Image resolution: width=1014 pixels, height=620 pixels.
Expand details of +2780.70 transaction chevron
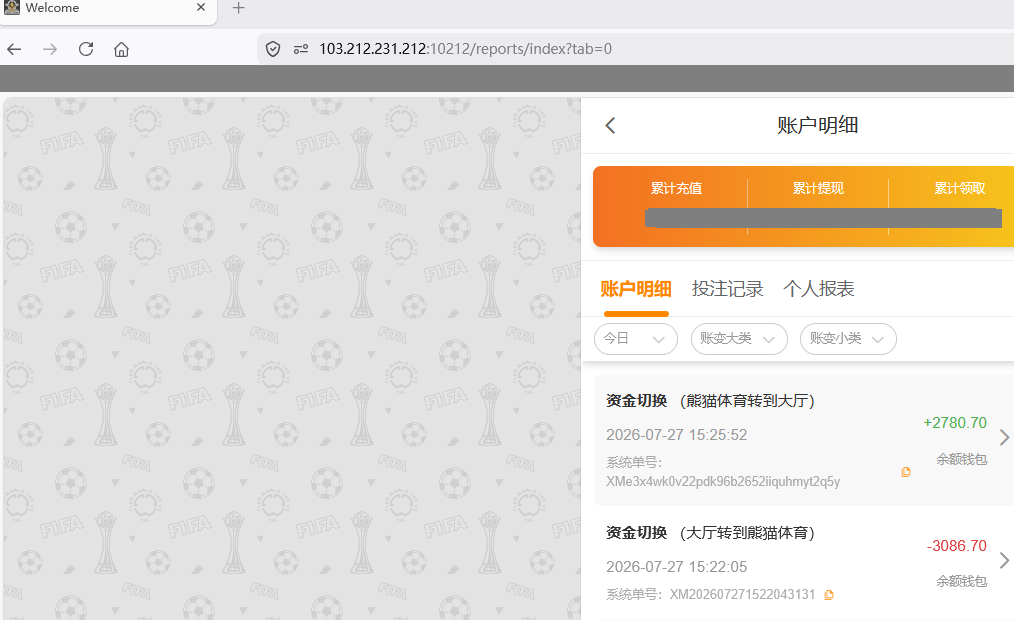[x=1004, y=438]
